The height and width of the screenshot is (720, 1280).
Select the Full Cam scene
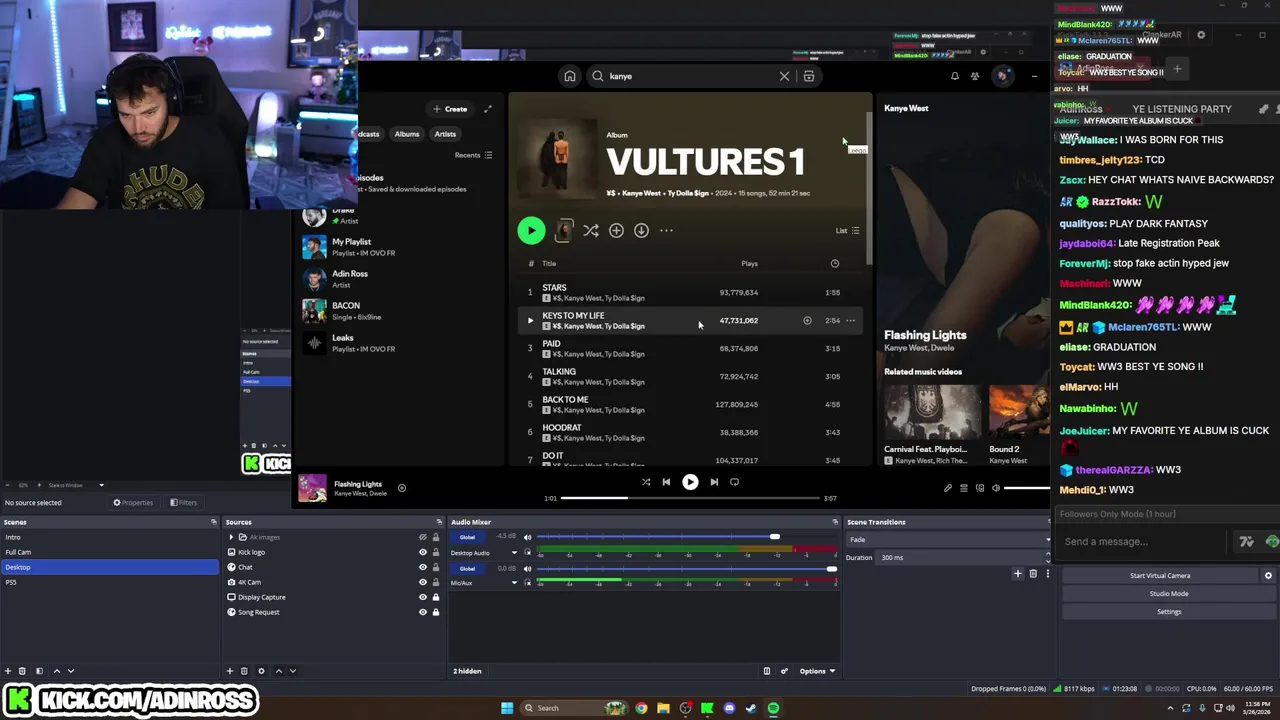(110, 552)
